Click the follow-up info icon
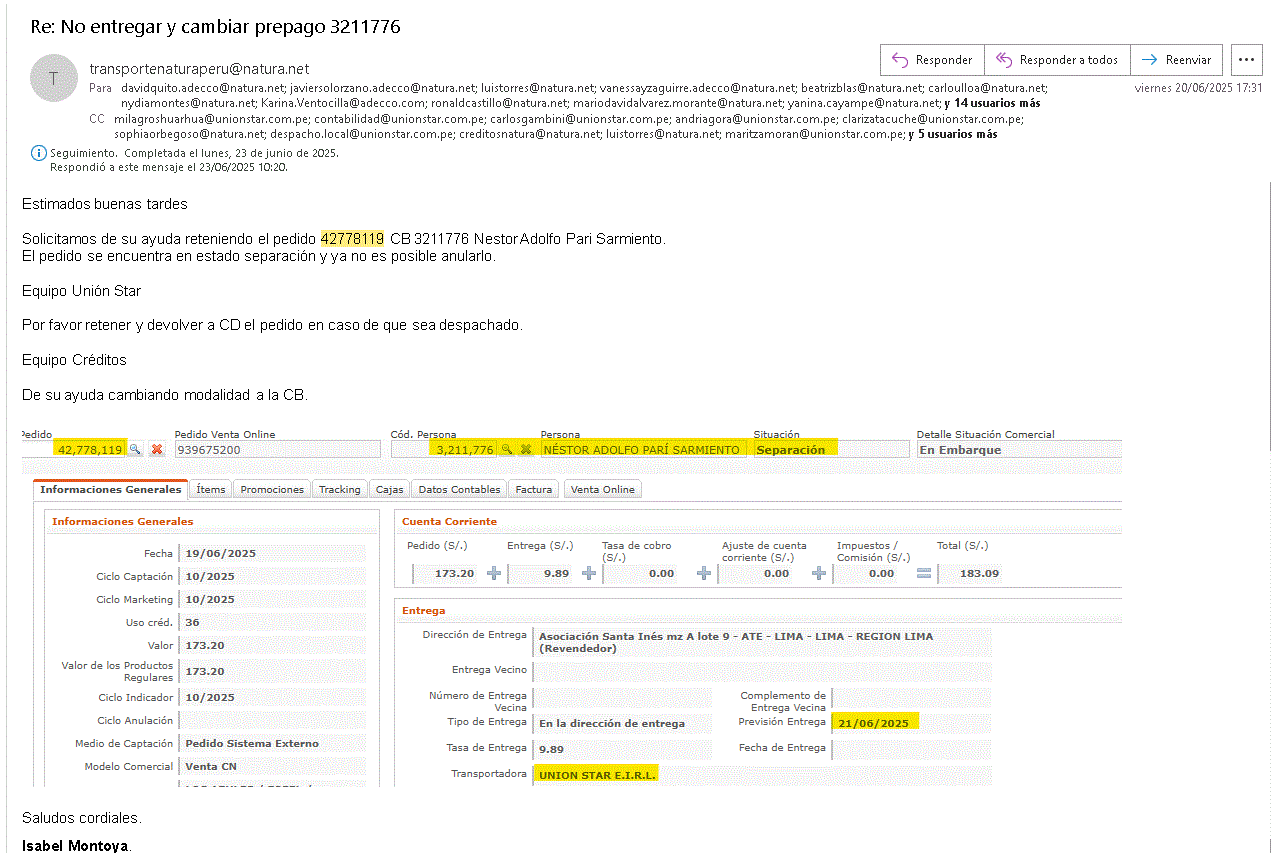The height and width of the screenshot is (853, 1271). click(x=38, y=153)
